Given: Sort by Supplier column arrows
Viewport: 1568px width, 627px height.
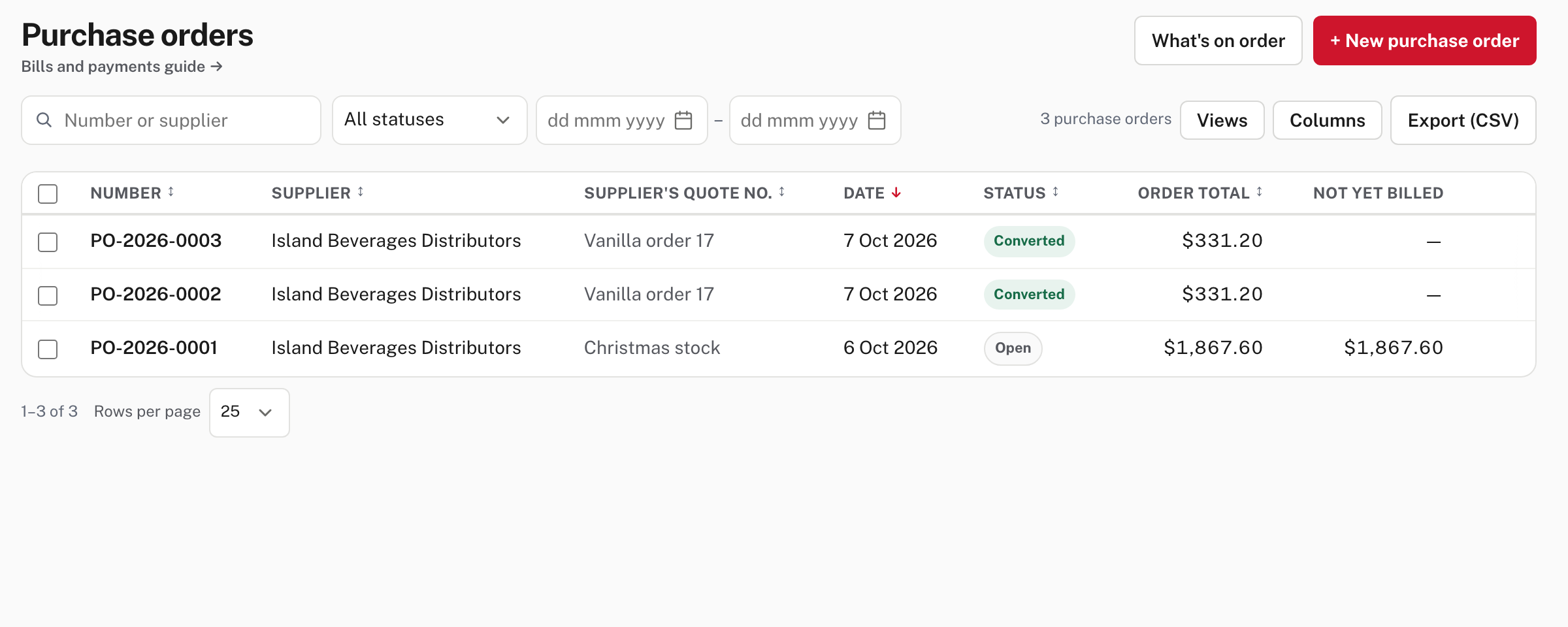Looking at the screenshot, I should pyautogui.click(x=361, y=192).
